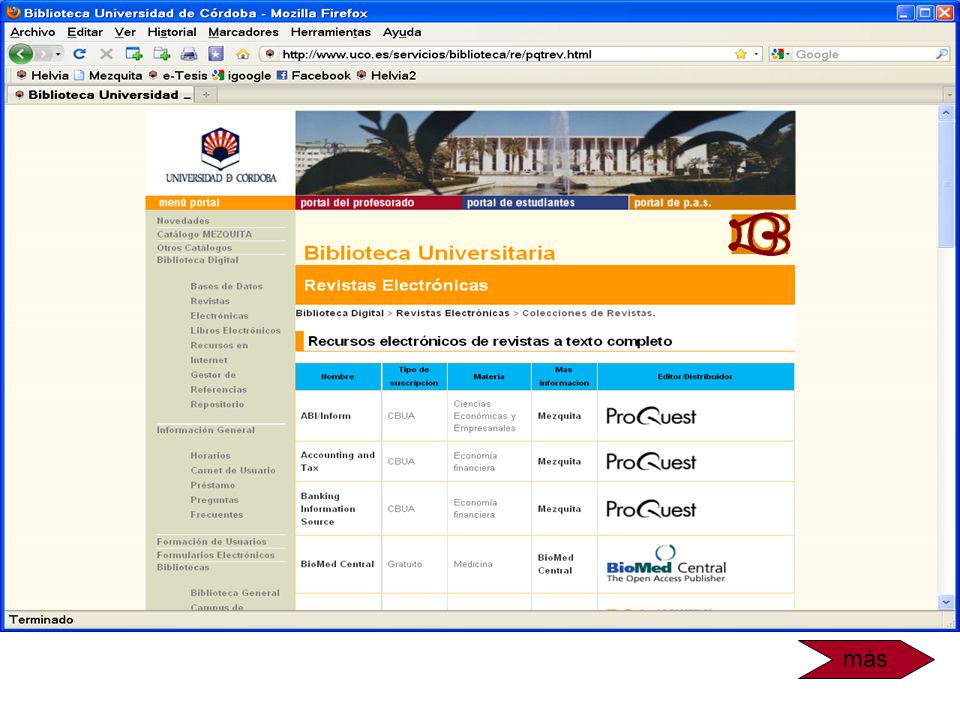Open the Herramientas menu
Viewport: 960px width, 720px height.
click(x=331, y=32)
